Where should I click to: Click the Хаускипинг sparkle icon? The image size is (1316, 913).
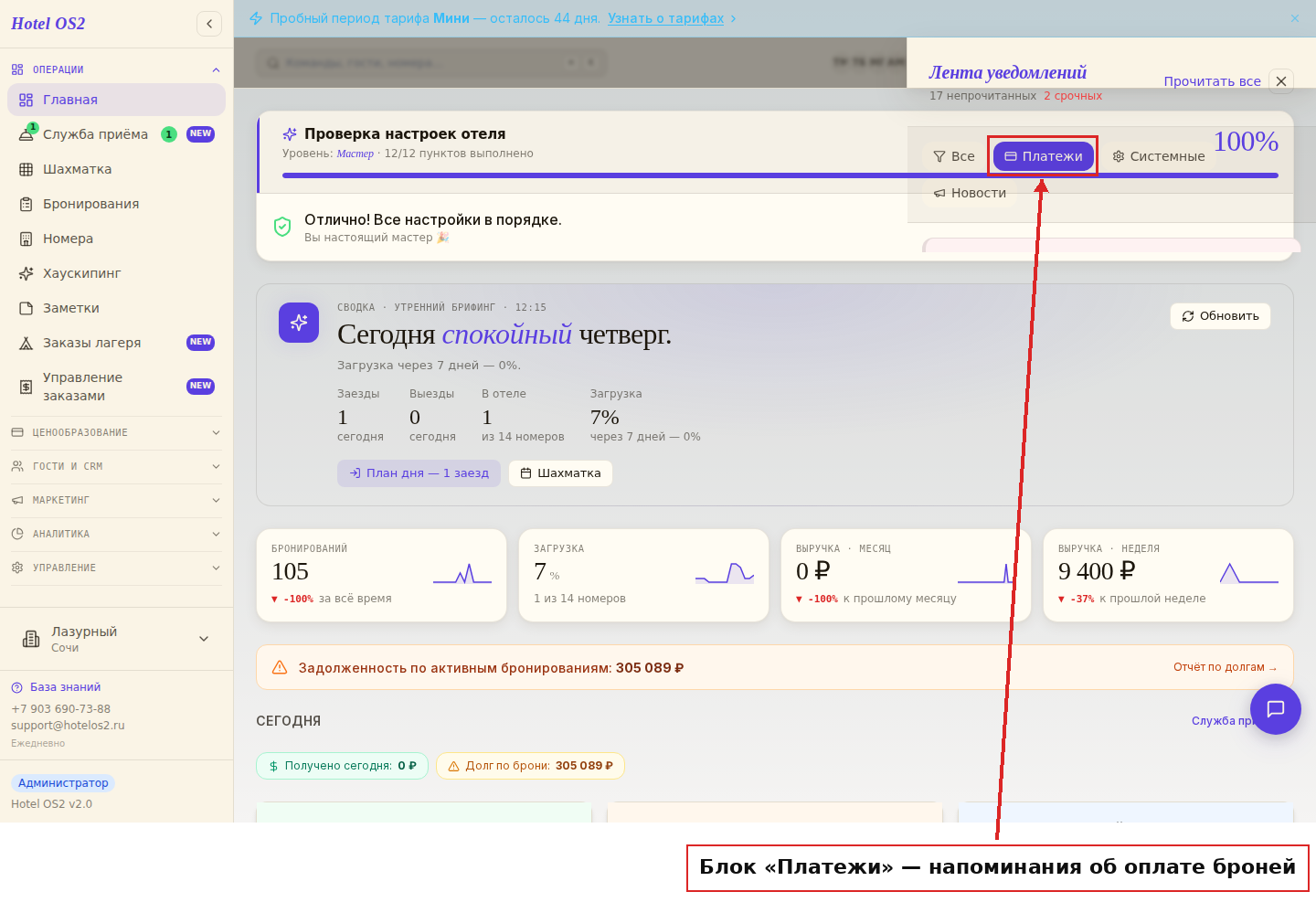click(x=27, y=273)
